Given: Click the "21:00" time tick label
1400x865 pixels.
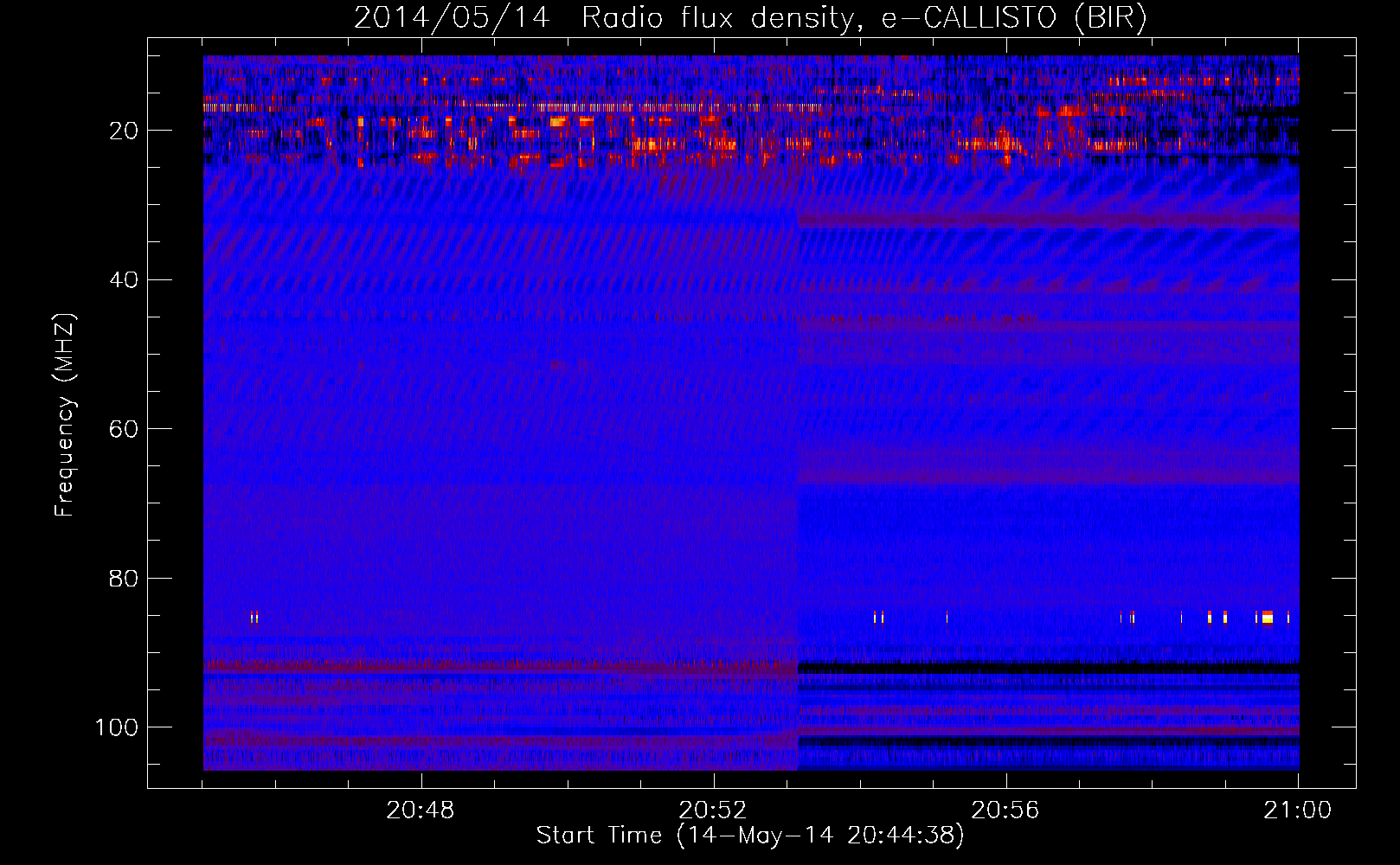Looking at the screenshot, I should click(x=1298, y=811).
